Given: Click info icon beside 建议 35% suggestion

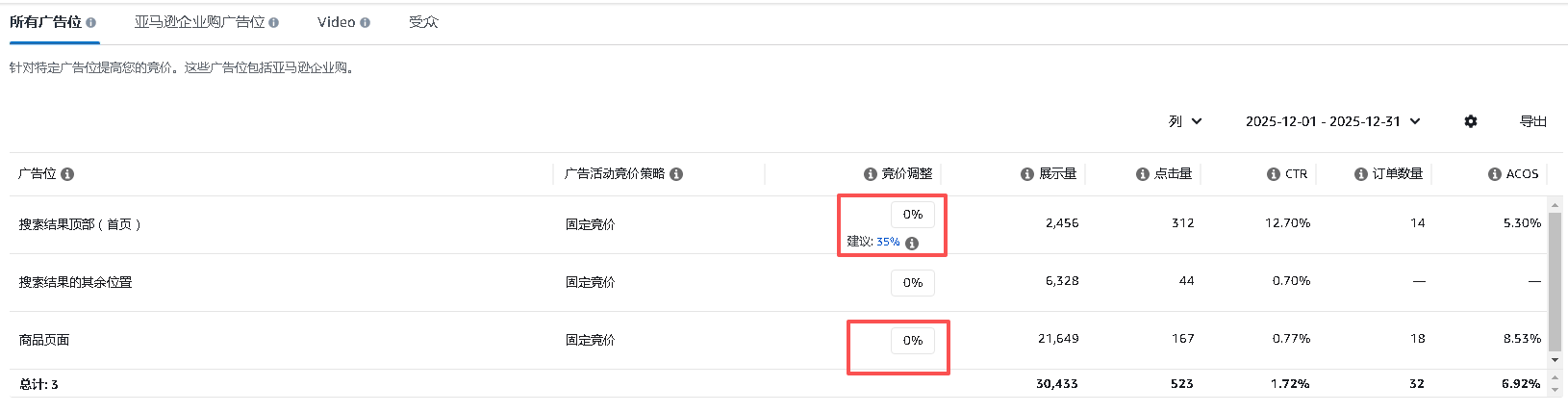Looking at the screenshot, I should [912, 244].
